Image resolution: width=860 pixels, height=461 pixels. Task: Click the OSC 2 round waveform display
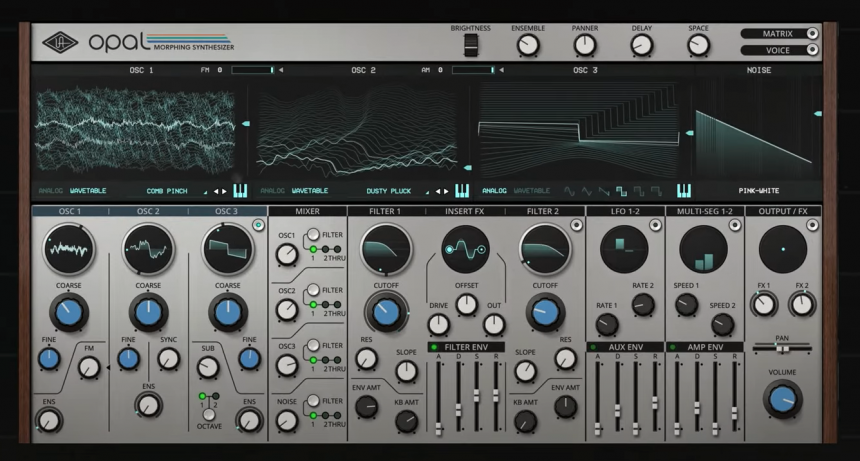tap(148, 249)
